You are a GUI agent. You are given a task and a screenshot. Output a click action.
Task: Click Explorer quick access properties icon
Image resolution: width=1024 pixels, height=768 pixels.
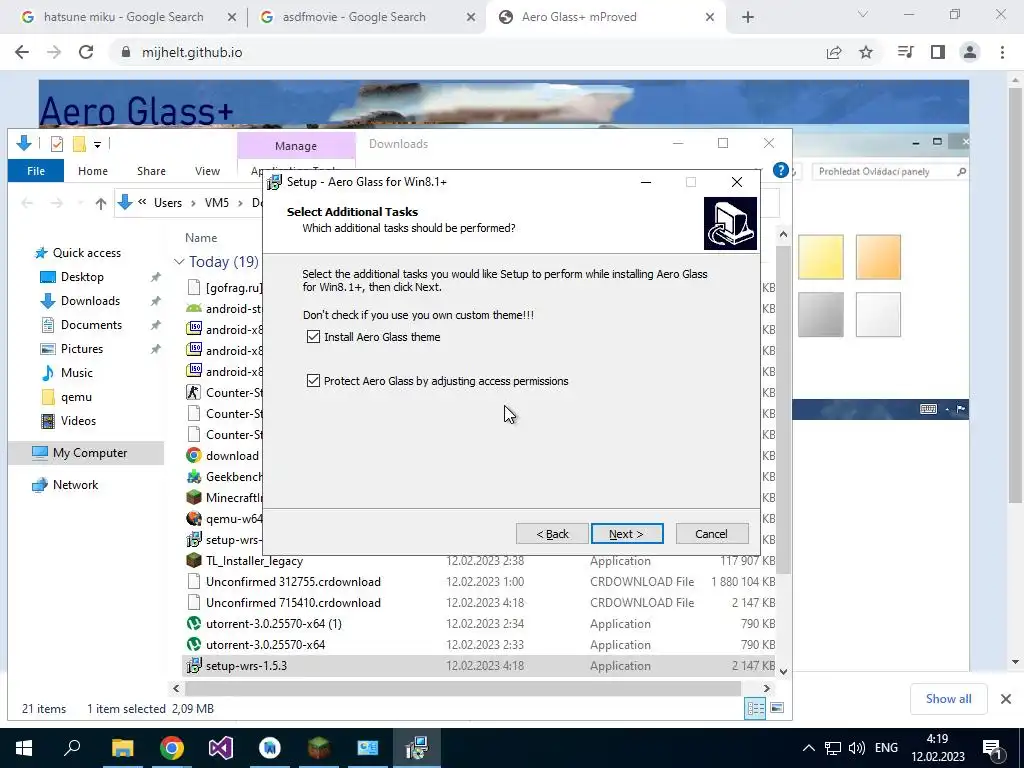57,144
